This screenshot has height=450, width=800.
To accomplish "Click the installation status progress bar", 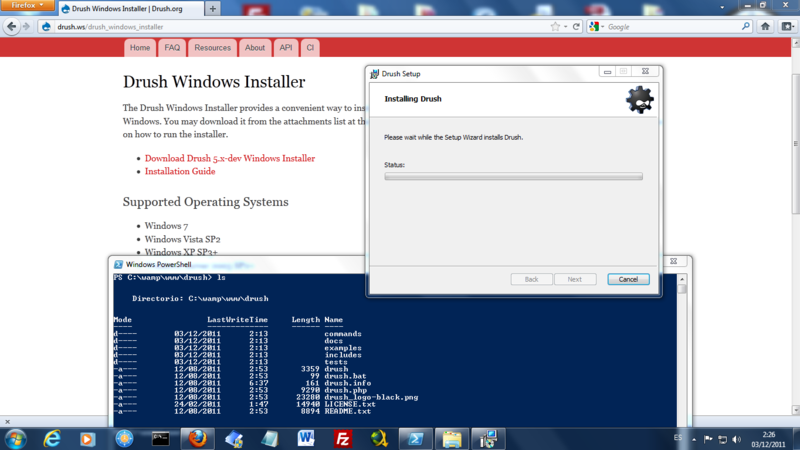I will 513,176.
